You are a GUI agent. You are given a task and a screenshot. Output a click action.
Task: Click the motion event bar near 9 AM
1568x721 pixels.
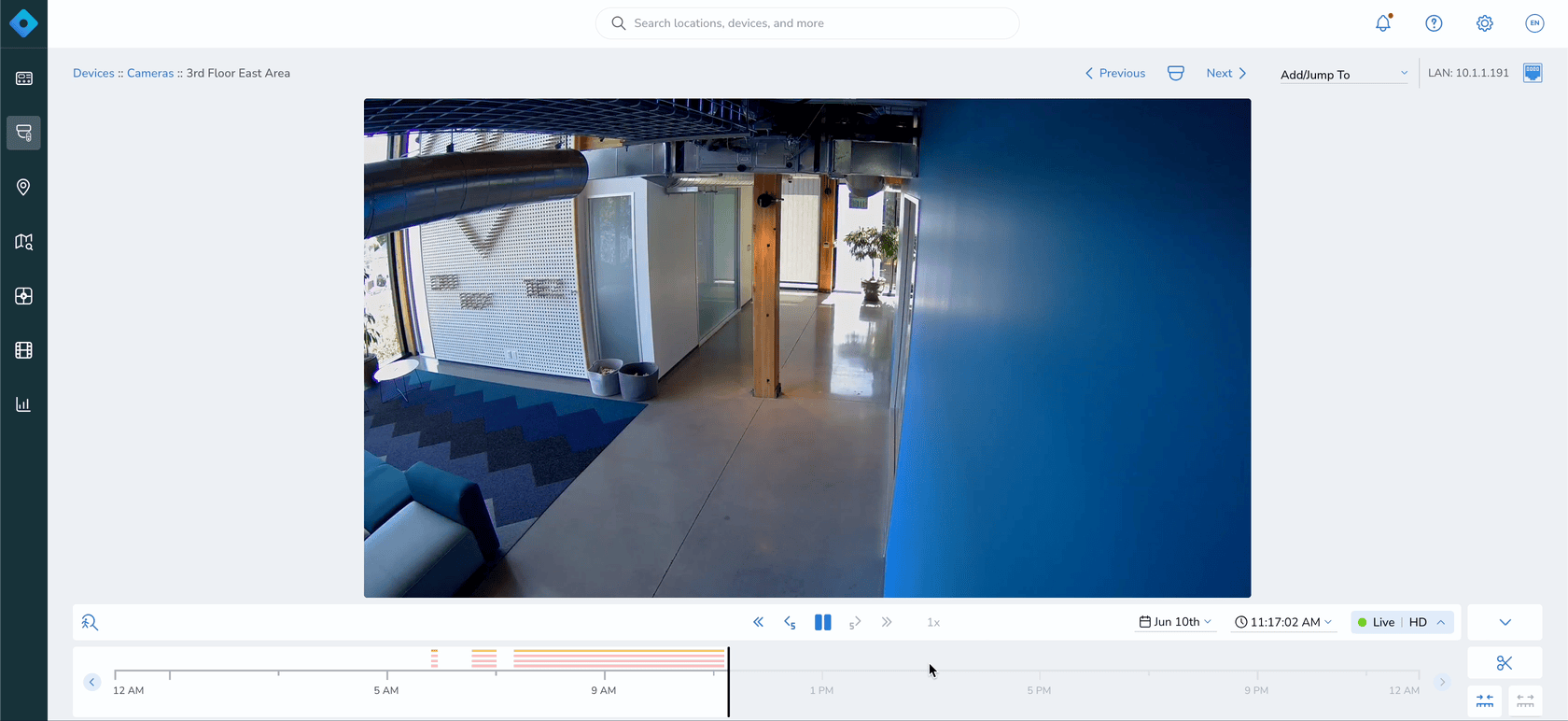point(619,659)
